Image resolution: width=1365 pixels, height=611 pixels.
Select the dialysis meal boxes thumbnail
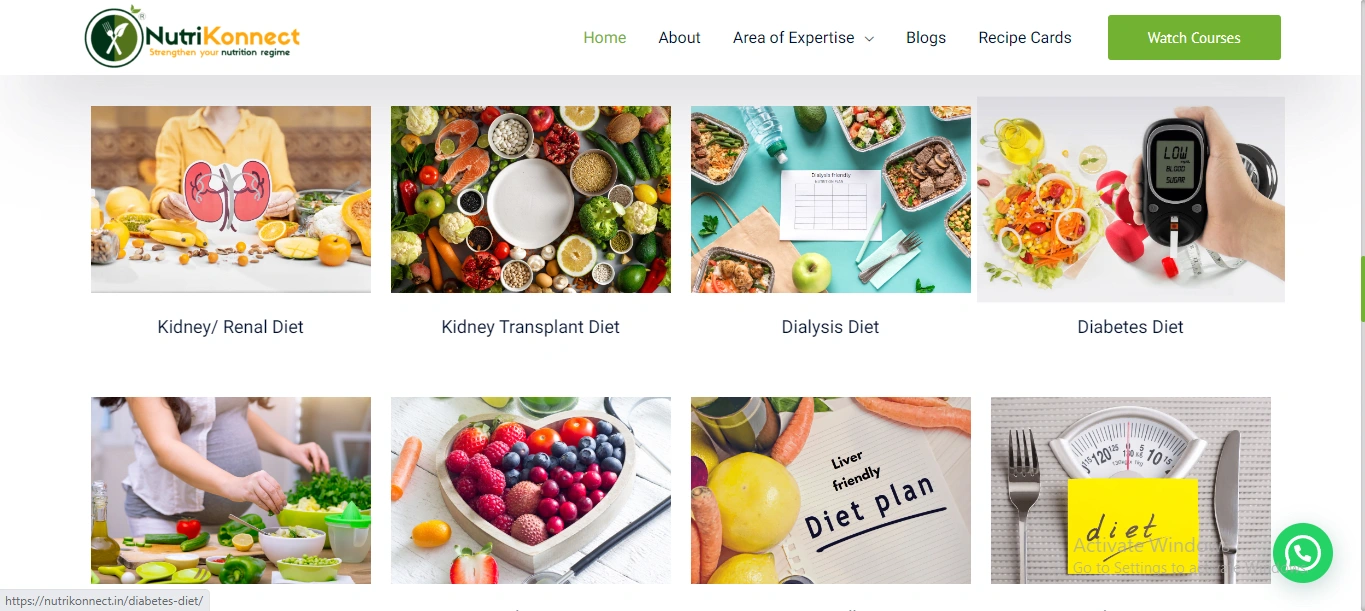pos(831,200)
